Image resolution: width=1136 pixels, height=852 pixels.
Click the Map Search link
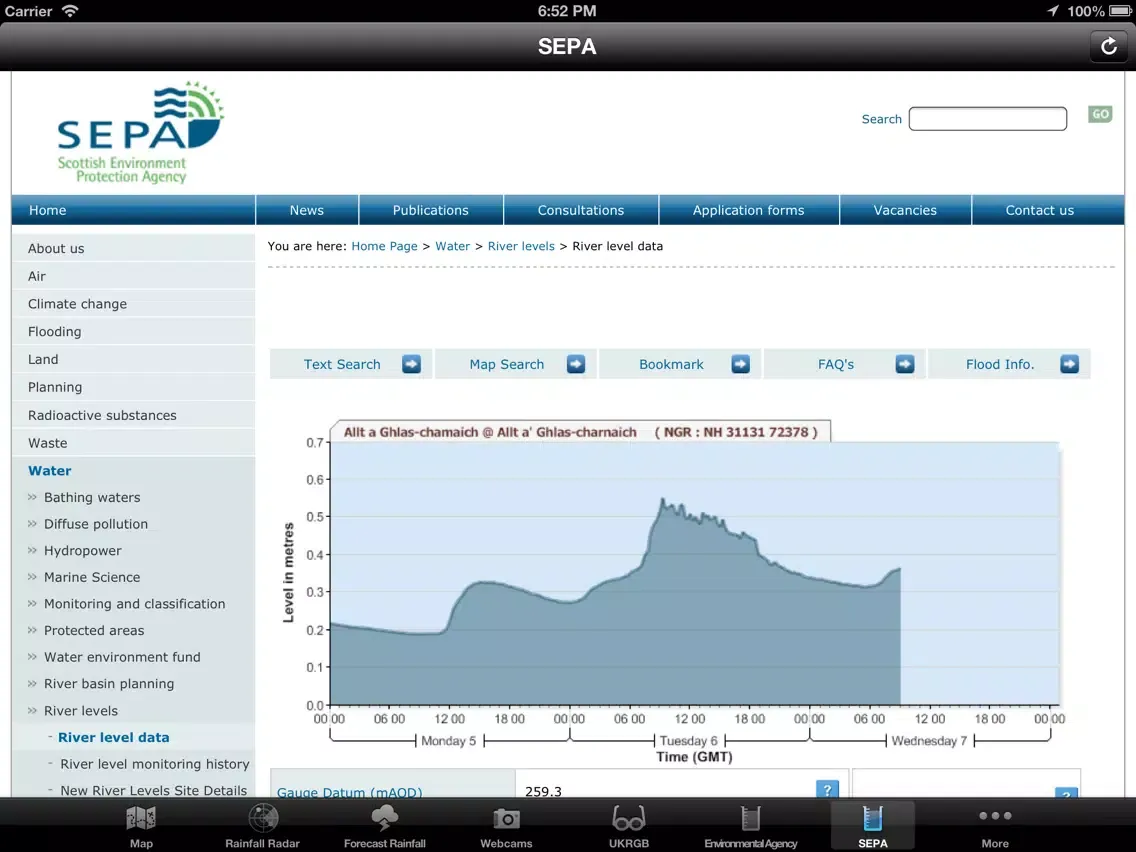pyautogui.click(x=506, y=364)
